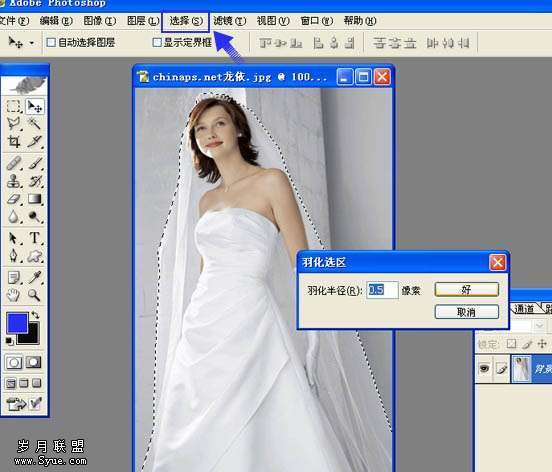Pick the Eraser tool

[x=14, y=199]
